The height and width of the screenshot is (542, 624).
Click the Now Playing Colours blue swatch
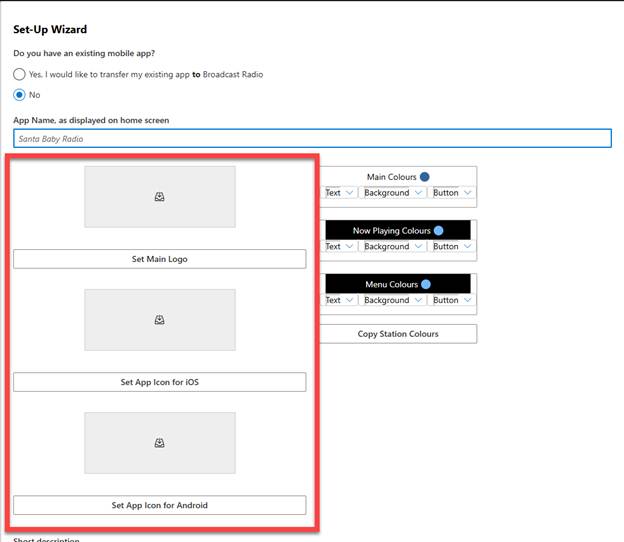(x=439, y=231)
